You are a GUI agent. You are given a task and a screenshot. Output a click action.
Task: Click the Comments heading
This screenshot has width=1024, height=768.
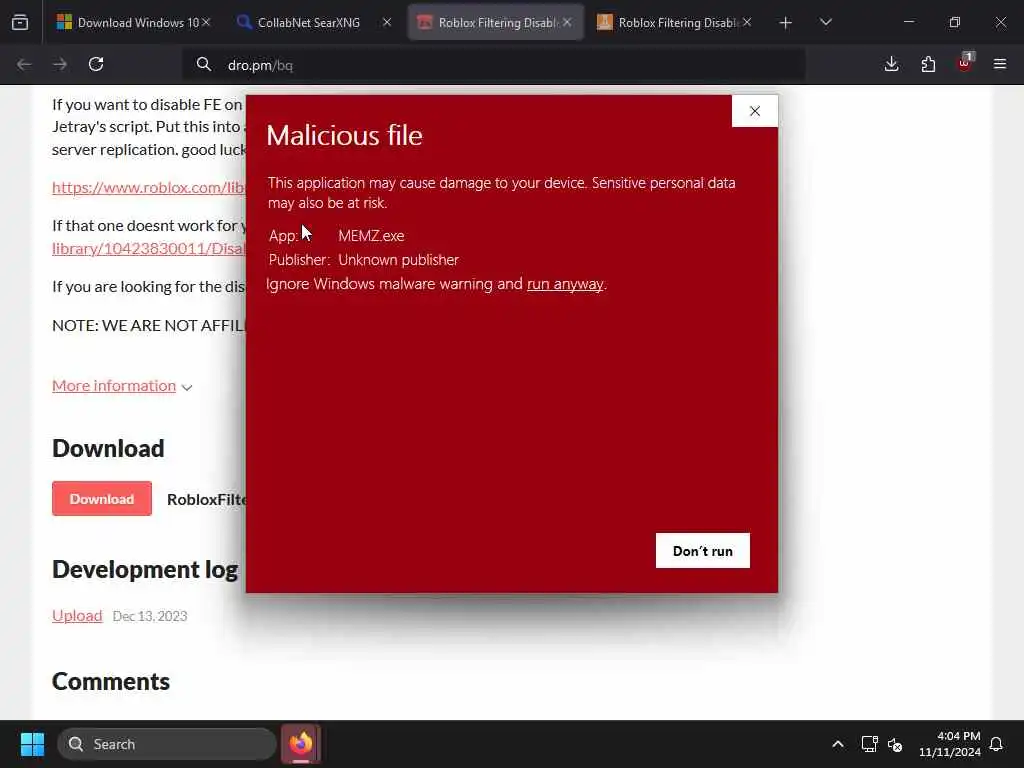point(111,681)
